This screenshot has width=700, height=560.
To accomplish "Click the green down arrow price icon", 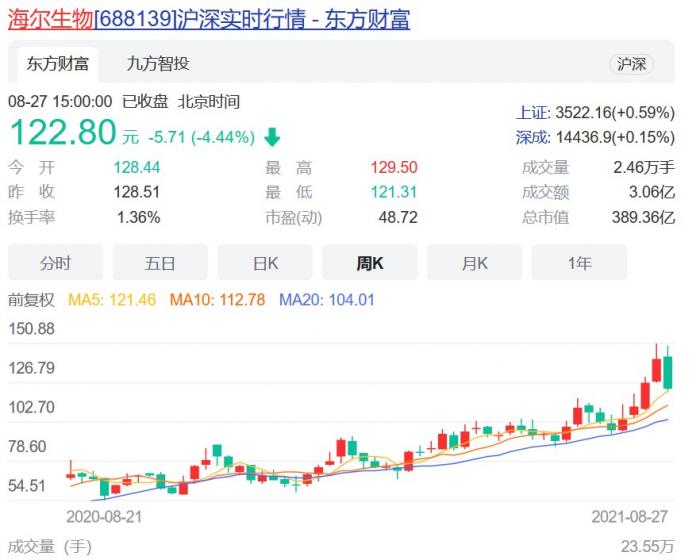I will click(273, 137).
